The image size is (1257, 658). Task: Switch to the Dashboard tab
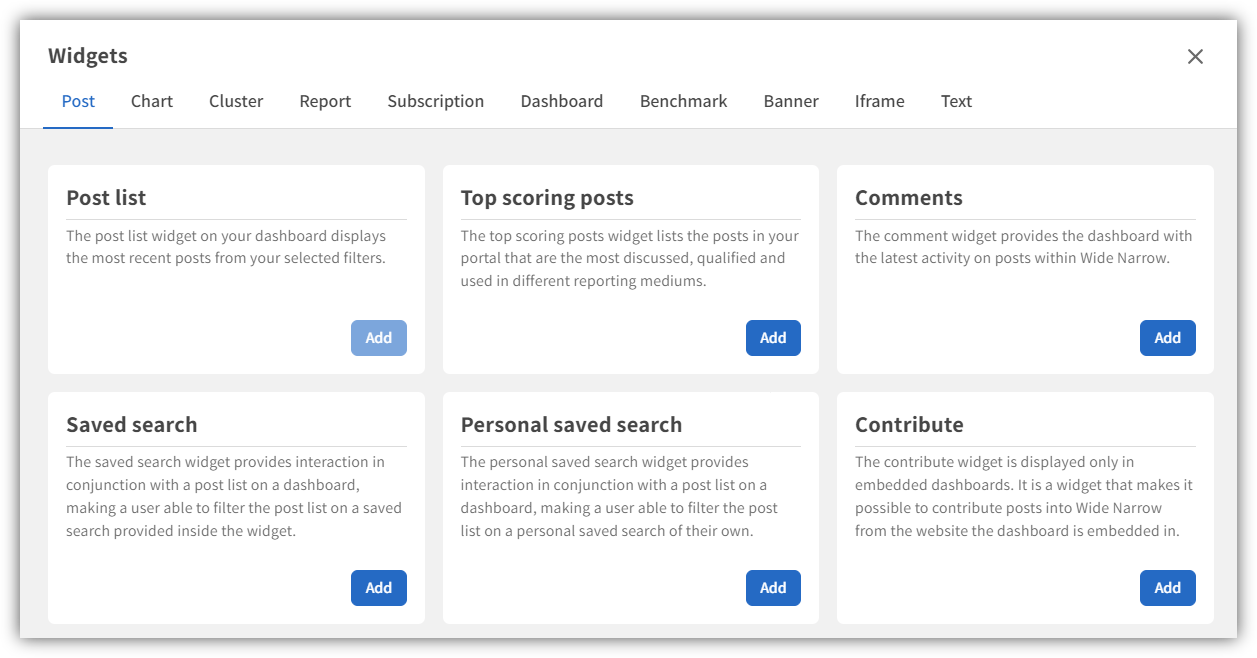pos(561,101)
